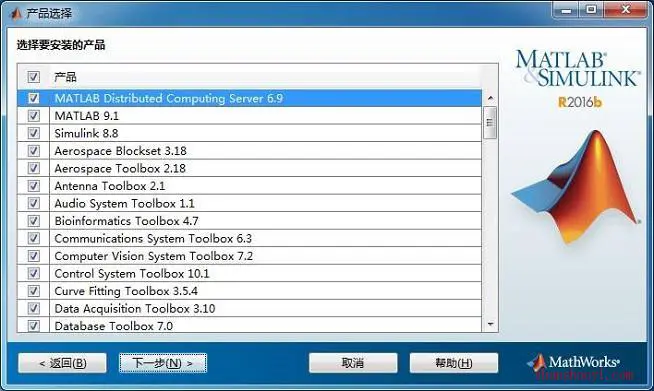Uncheck Curve Fitting Toolbox 3.5.4
This screenshot has width=654, height=391.
(x=34, y=291)
